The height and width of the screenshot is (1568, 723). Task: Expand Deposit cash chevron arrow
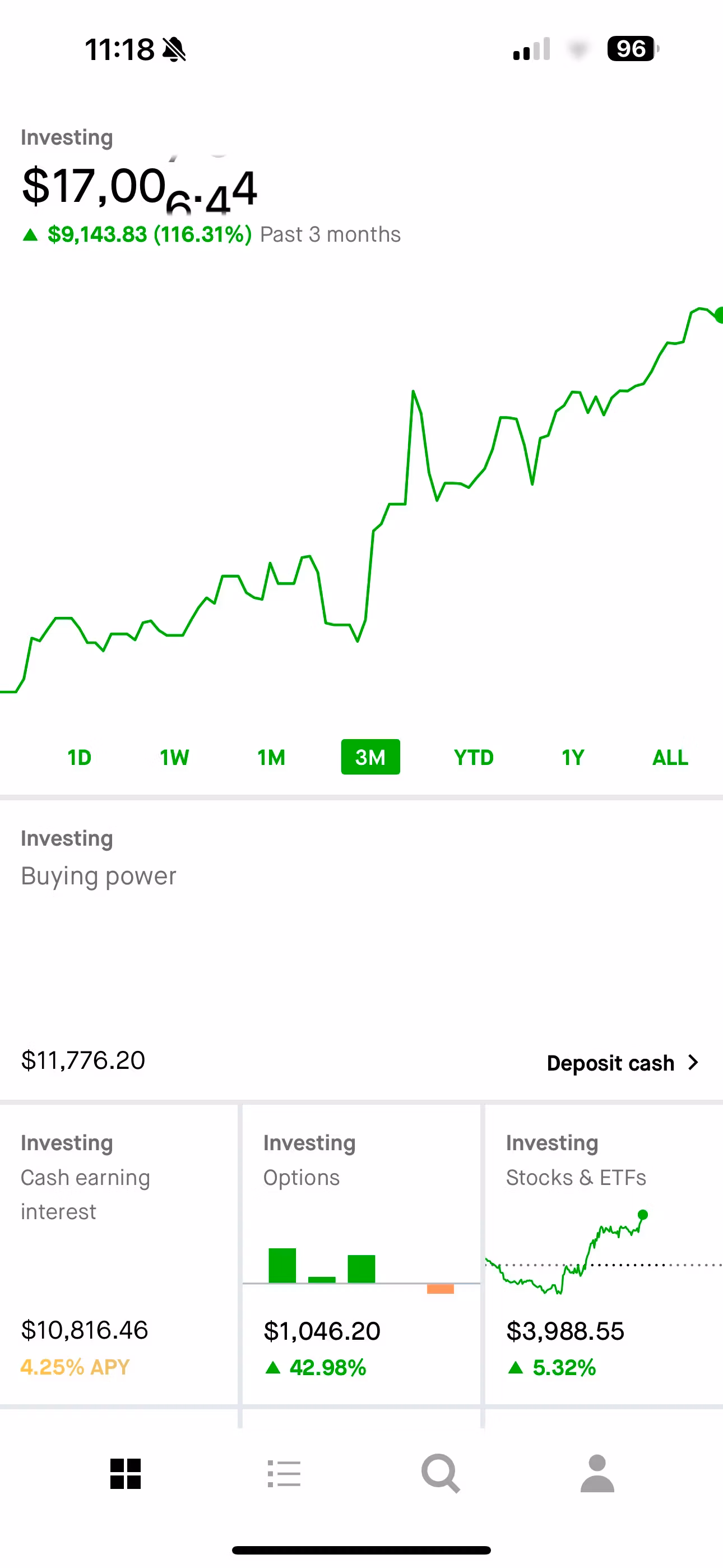click(693, 1063)
